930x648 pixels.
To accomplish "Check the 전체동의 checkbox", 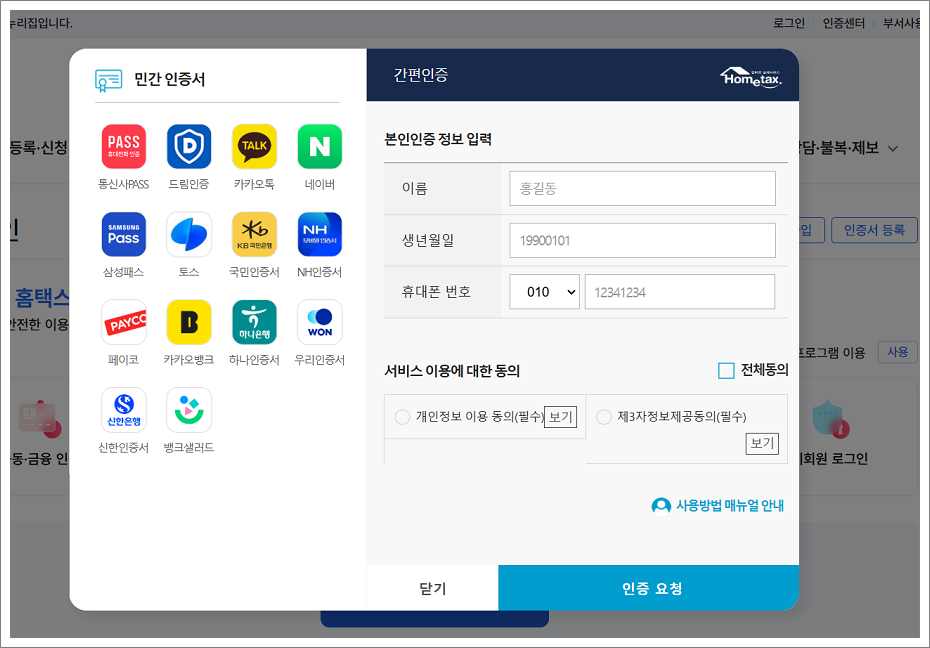I will 726,371.
